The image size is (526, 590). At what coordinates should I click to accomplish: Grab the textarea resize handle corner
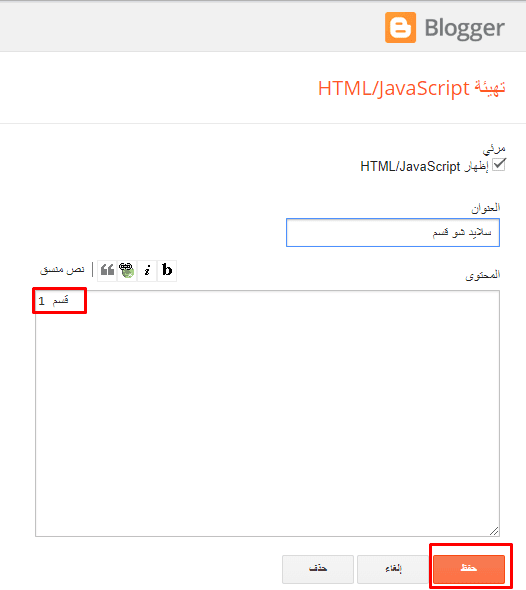coord(494,531)
